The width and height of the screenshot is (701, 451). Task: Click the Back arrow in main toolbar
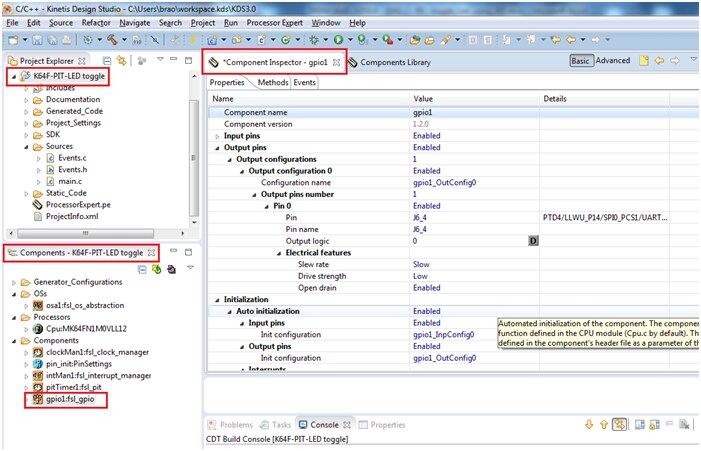pos(571,40)
